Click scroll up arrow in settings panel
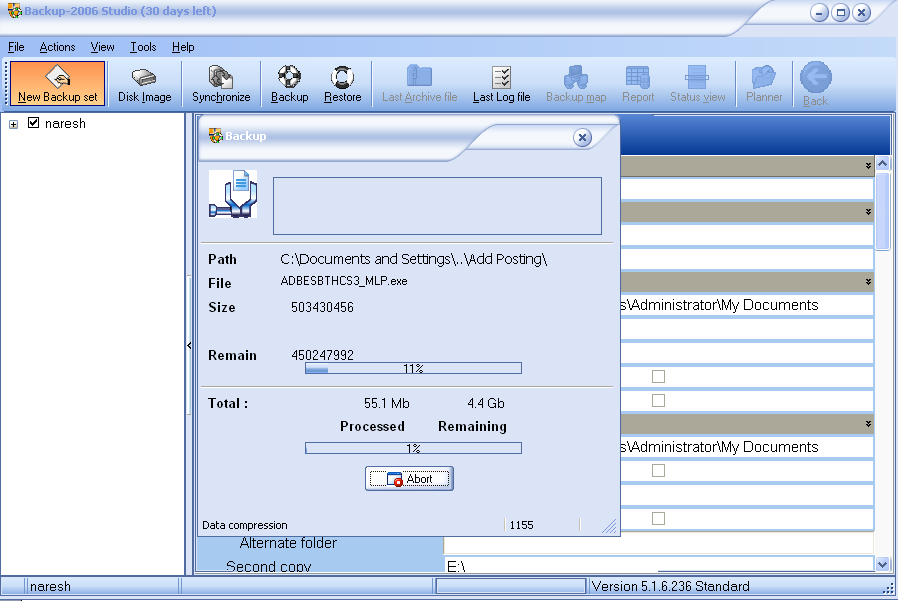The height and width of the screenshot is (601, 898). pos(883,164)
